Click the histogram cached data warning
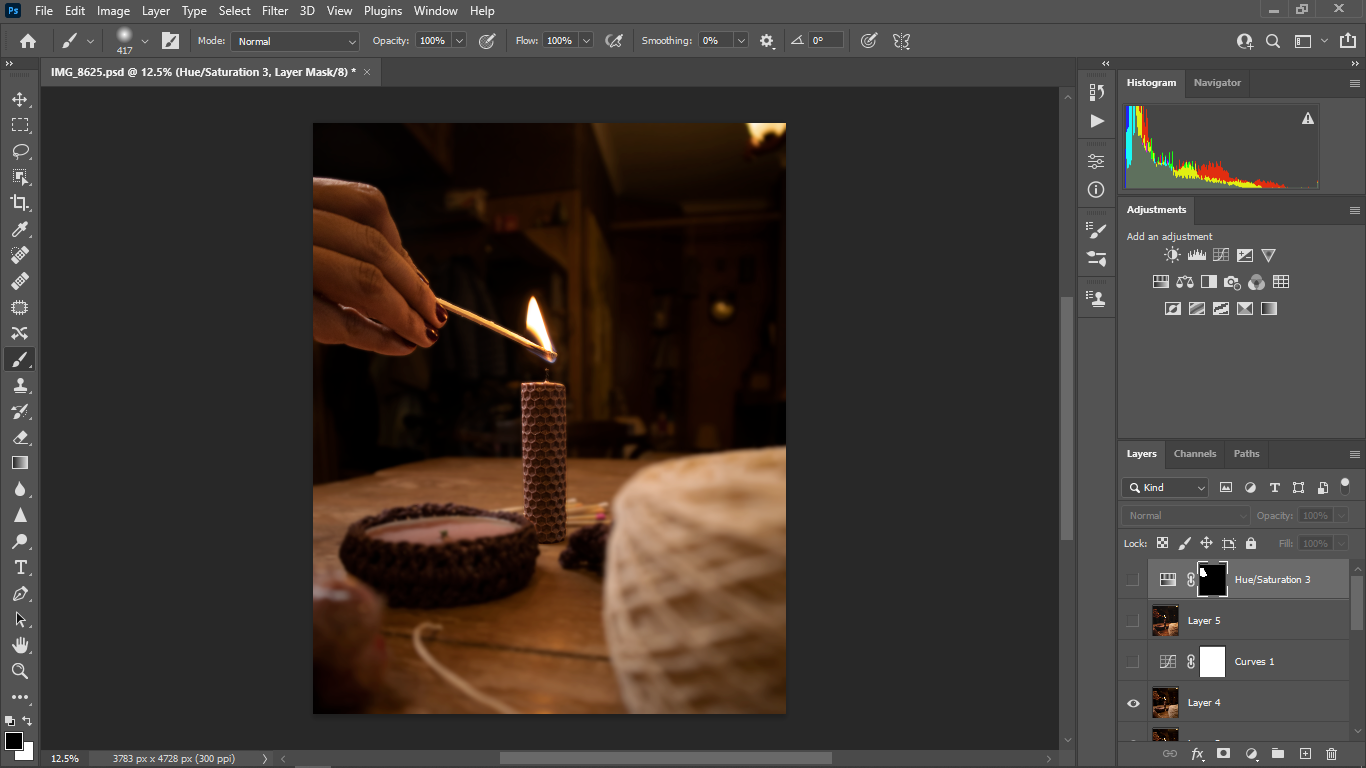Viewport: 1366px width, 768px height. point(1307,118)
